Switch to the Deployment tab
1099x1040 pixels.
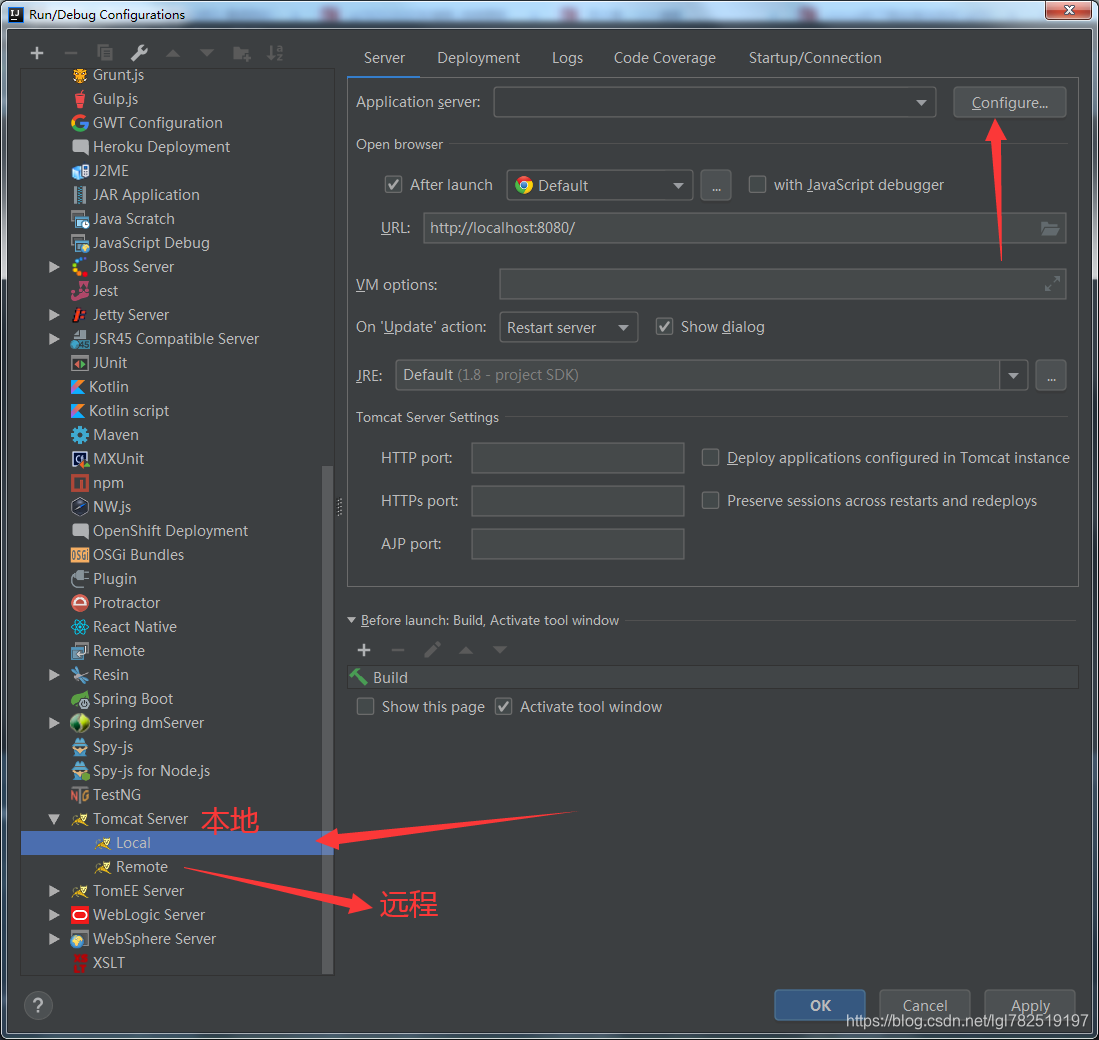coord(478,57)
